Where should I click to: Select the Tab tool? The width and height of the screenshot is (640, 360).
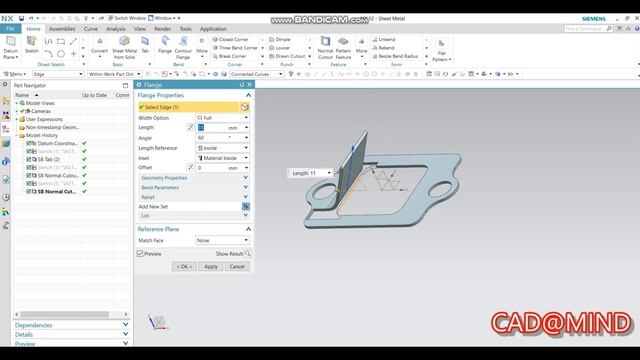[145, 45]
